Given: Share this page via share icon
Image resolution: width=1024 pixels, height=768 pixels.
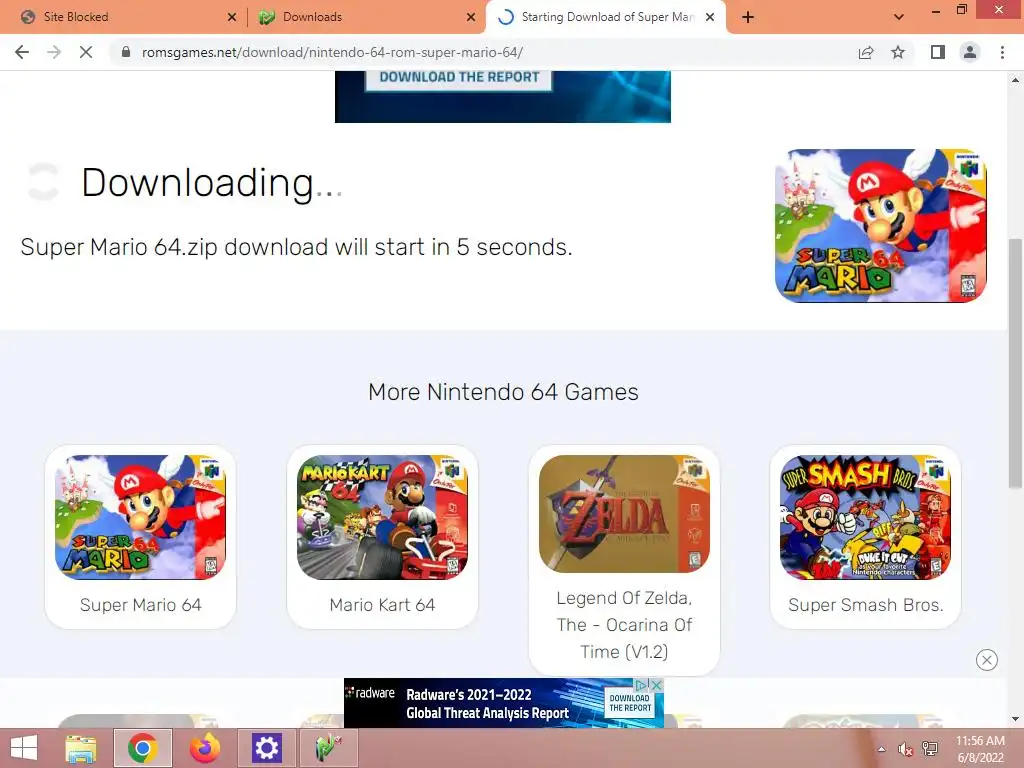Looking at the screenshot, I should [866, 52].
